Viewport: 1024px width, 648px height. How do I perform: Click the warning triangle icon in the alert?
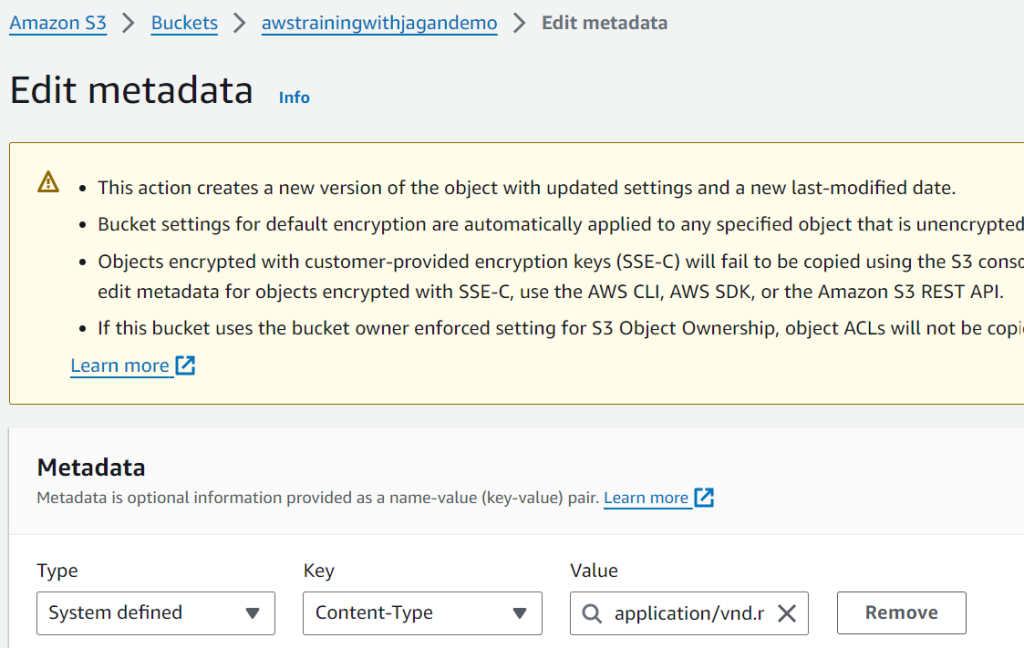click(48, 182)
